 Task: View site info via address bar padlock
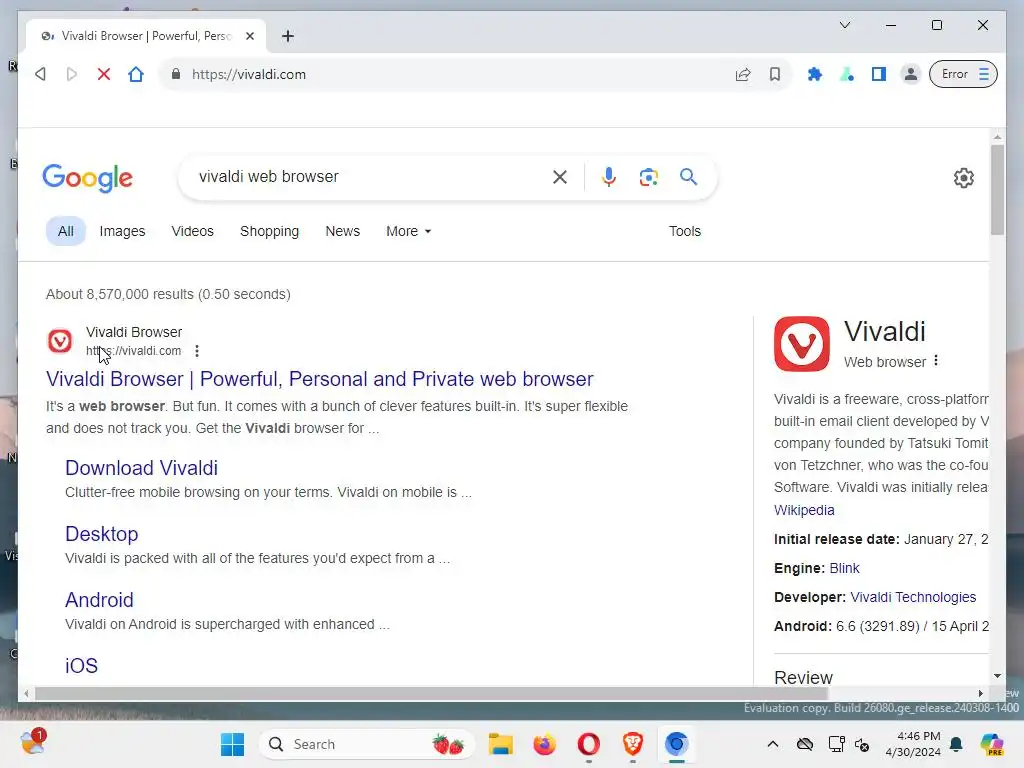click(176, 74)
